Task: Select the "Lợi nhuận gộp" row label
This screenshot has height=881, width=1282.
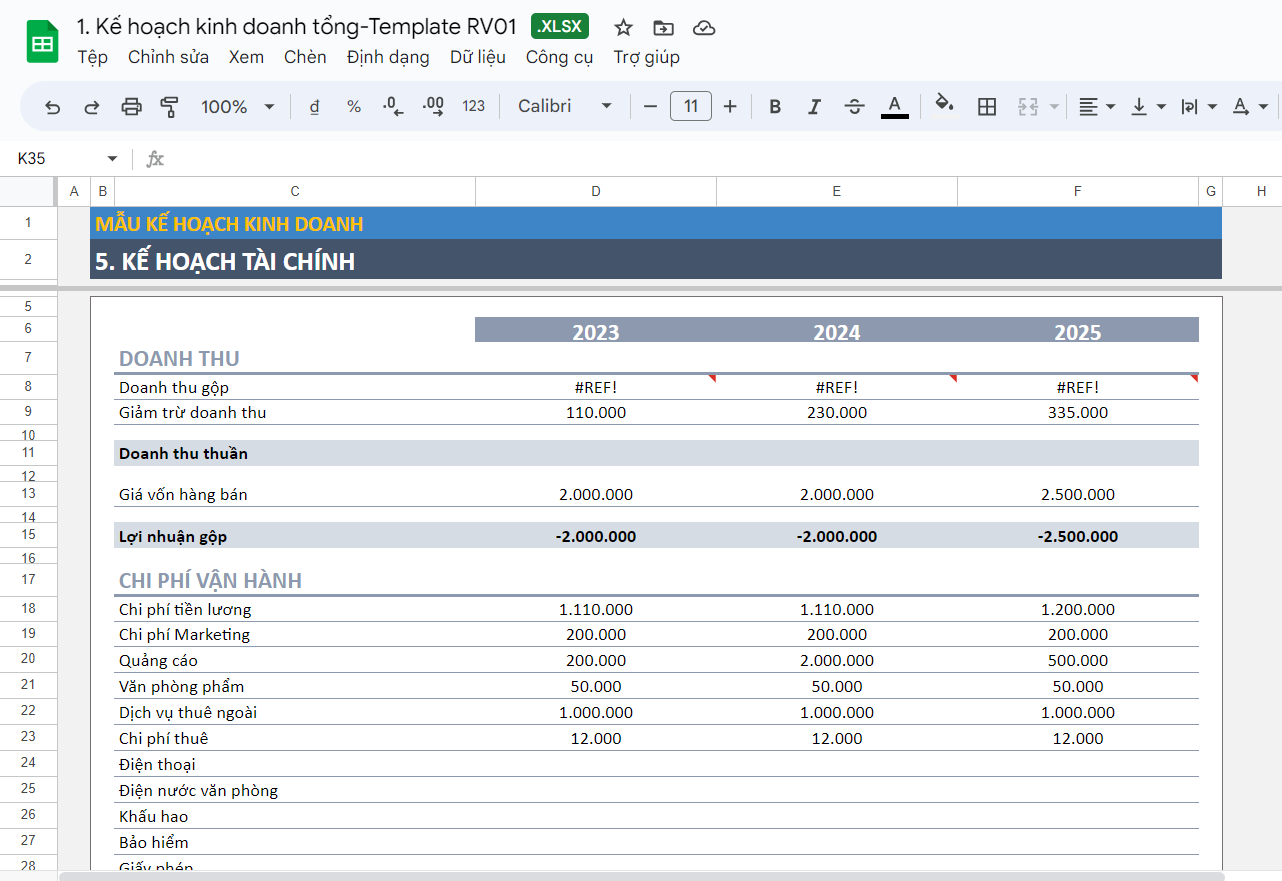Action: point(295,536)
